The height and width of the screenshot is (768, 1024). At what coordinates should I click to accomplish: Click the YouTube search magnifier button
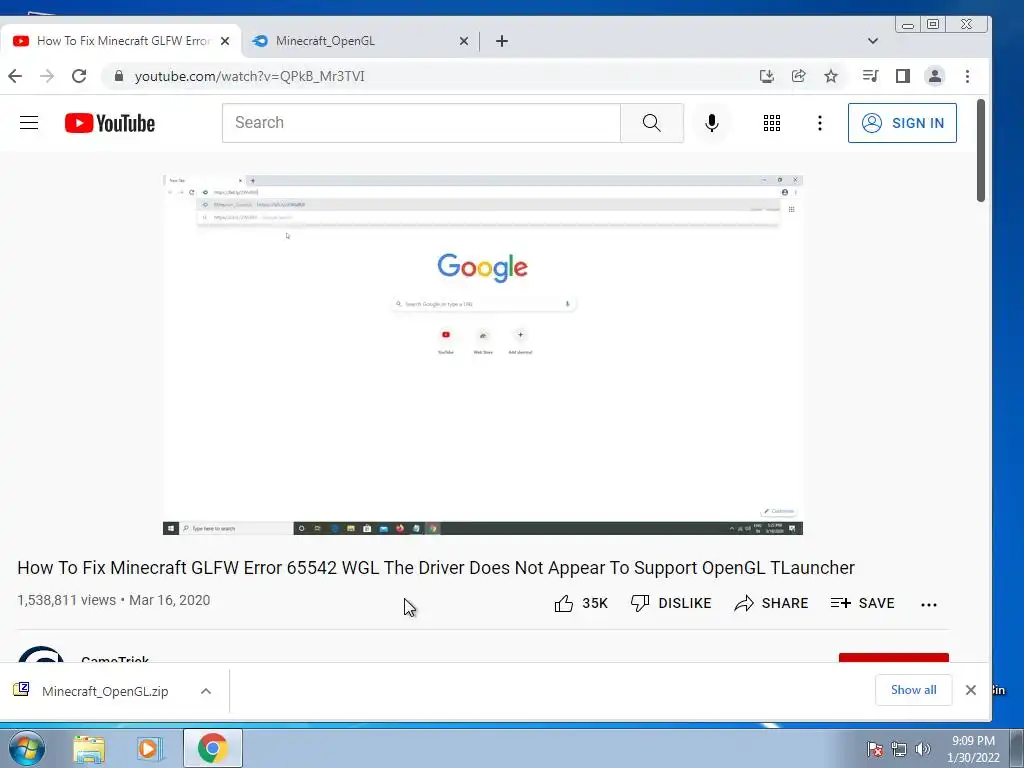tap(651, 123)
